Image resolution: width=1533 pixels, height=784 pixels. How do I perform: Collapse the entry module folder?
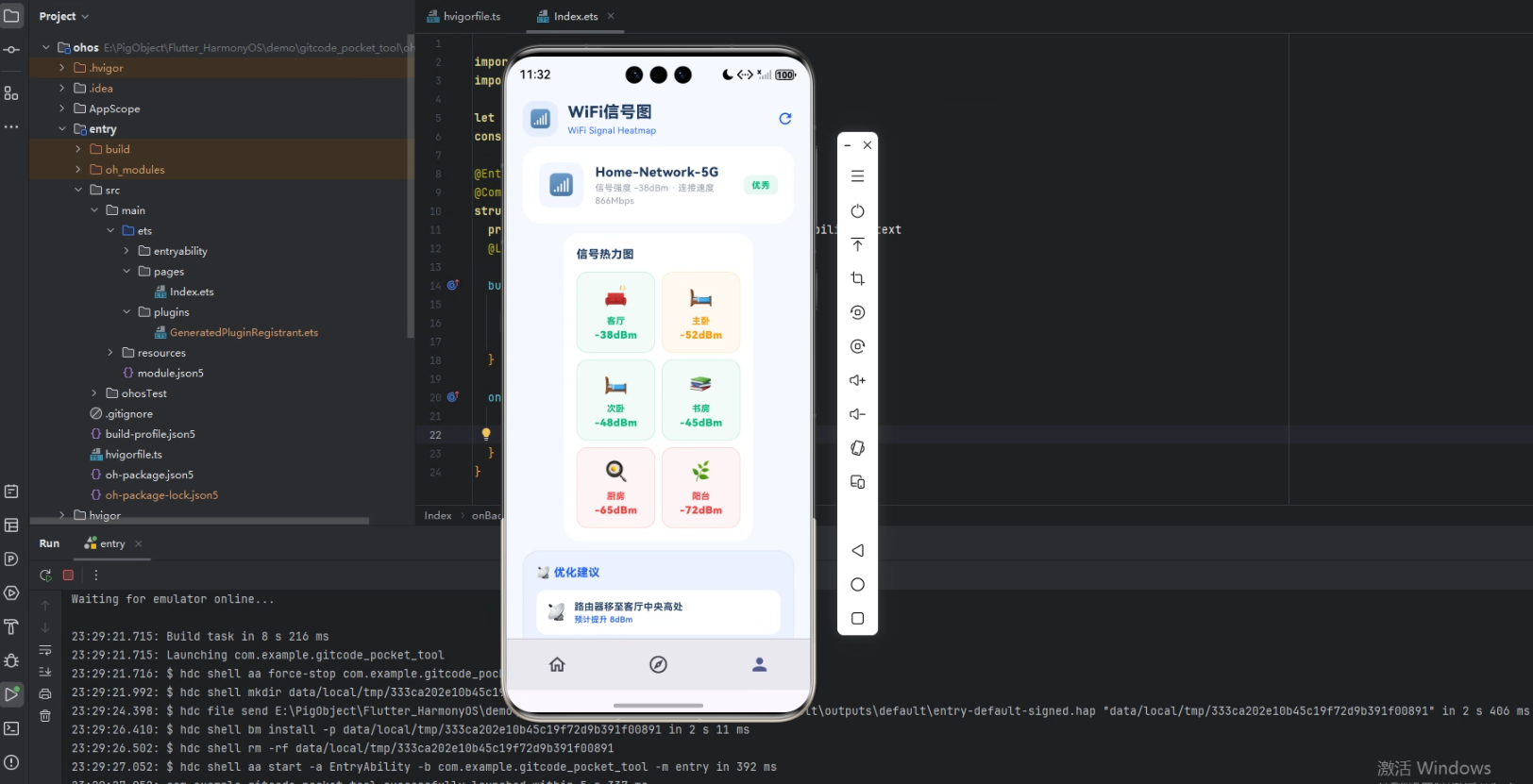tap(62, 129)
